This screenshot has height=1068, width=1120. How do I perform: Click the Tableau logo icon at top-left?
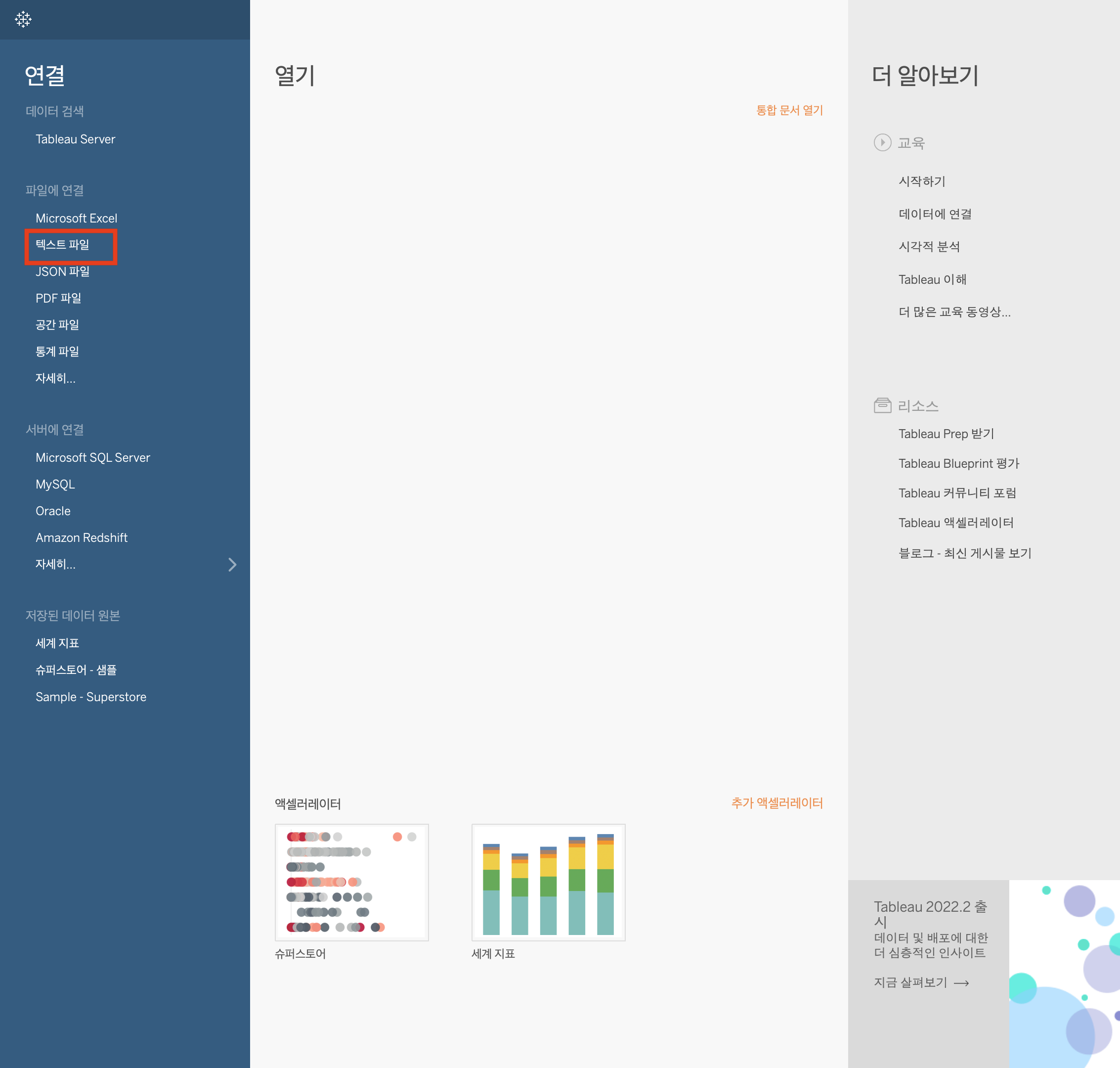tap(23, 19)
